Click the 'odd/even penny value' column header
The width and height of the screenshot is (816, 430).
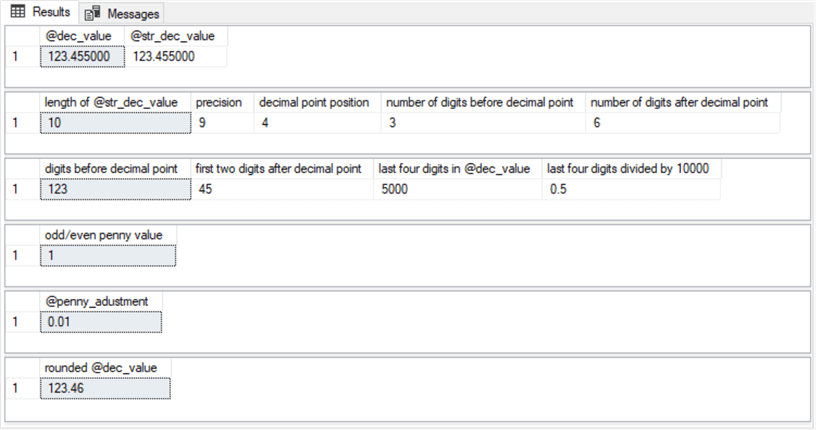tap(108, 235)
